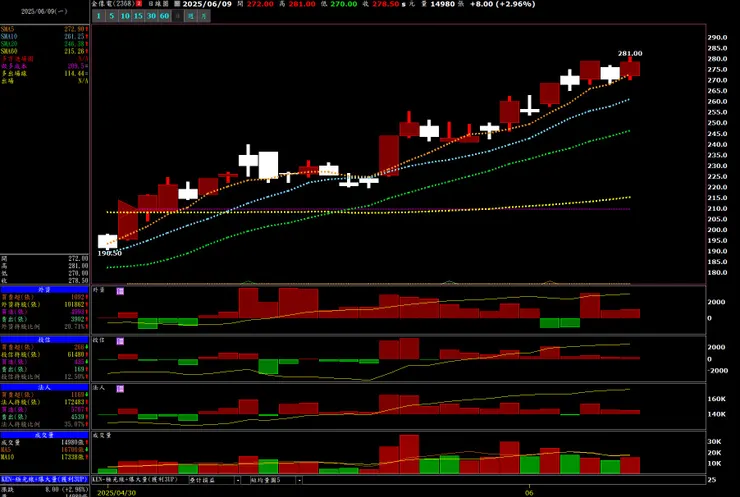Select the 10-minute period button
Image resolution: width=740 pixels, height=497 pixels.
tap(125, 16)
